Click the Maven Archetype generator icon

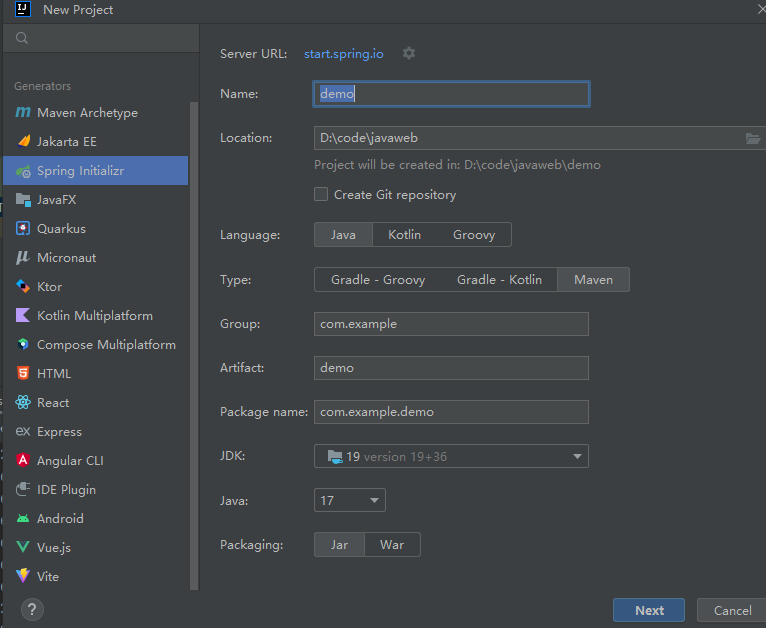[23, 113]
